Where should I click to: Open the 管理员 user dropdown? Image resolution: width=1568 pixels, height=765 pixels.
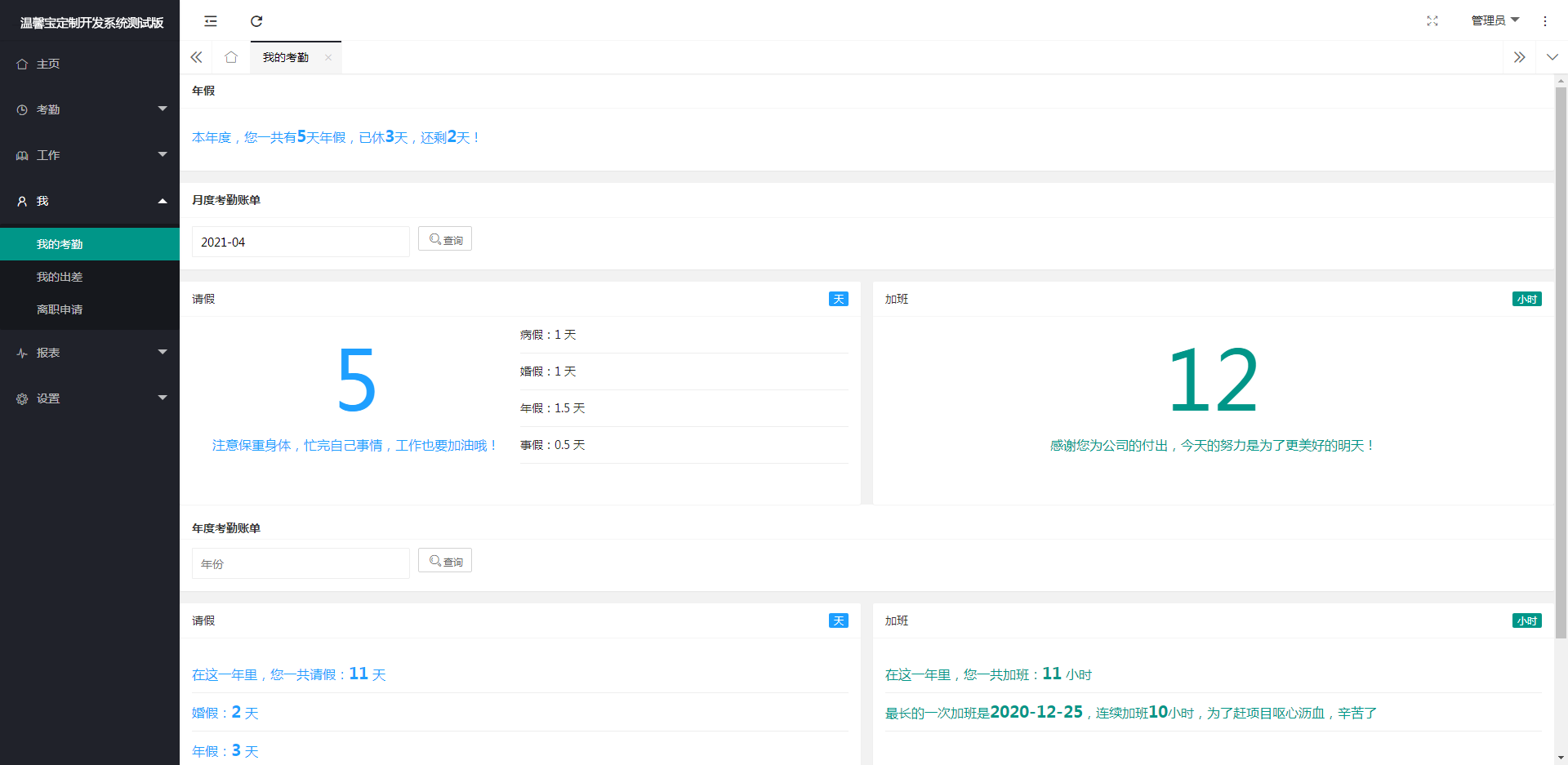tap(1494, 20)
